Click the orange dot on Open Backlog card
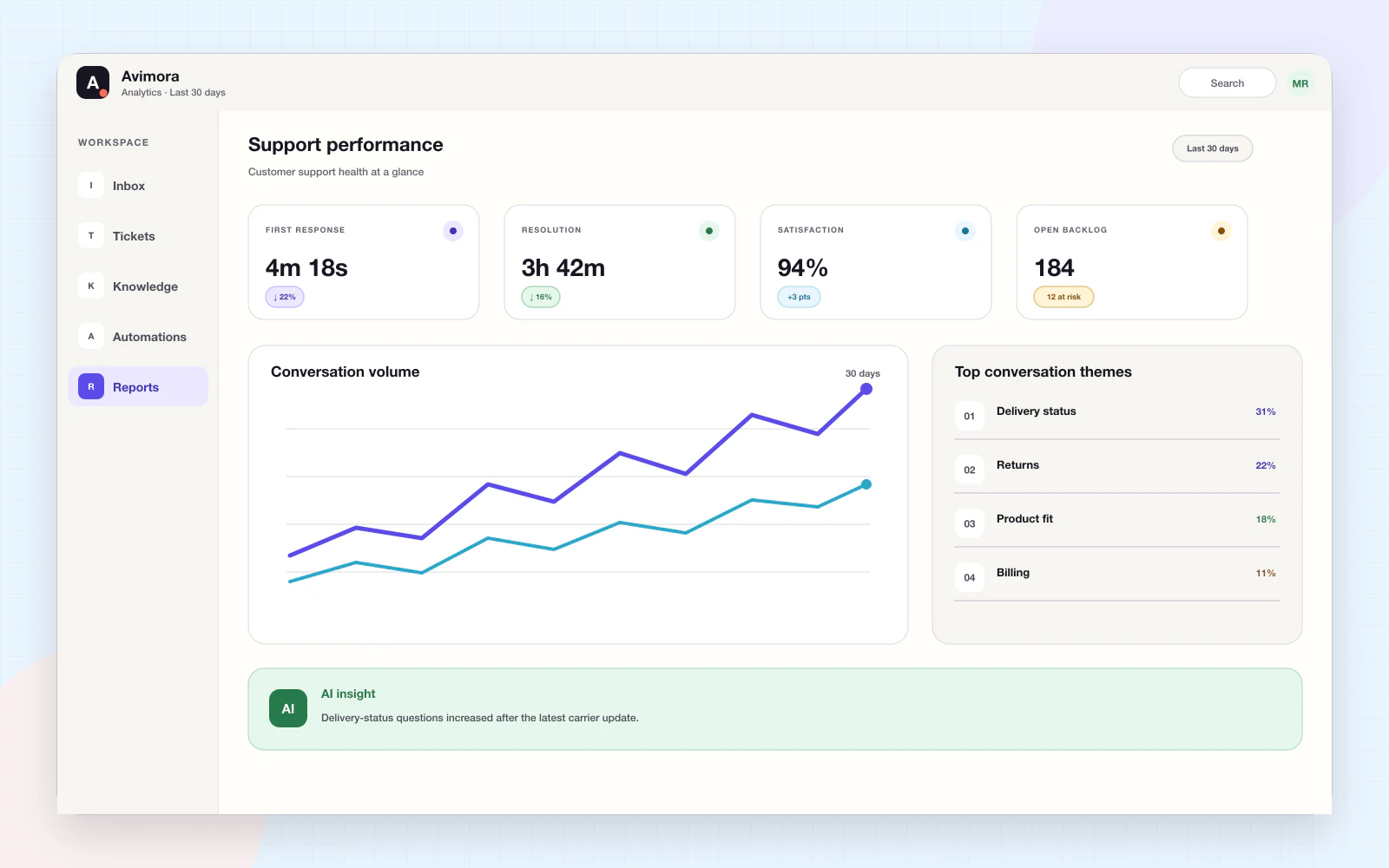The image size is (1389, 868). pos(1221,231)
